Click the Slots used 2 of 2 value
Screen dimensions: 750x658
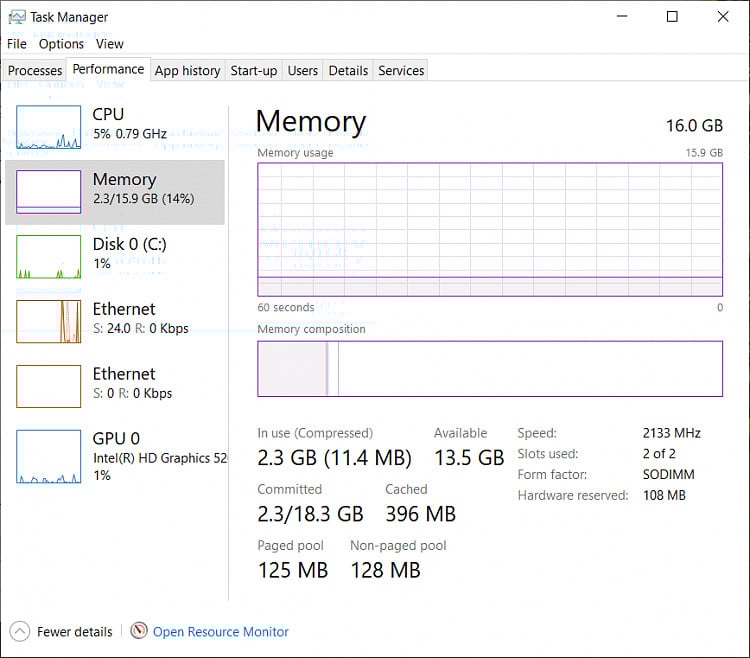[659, 453]
